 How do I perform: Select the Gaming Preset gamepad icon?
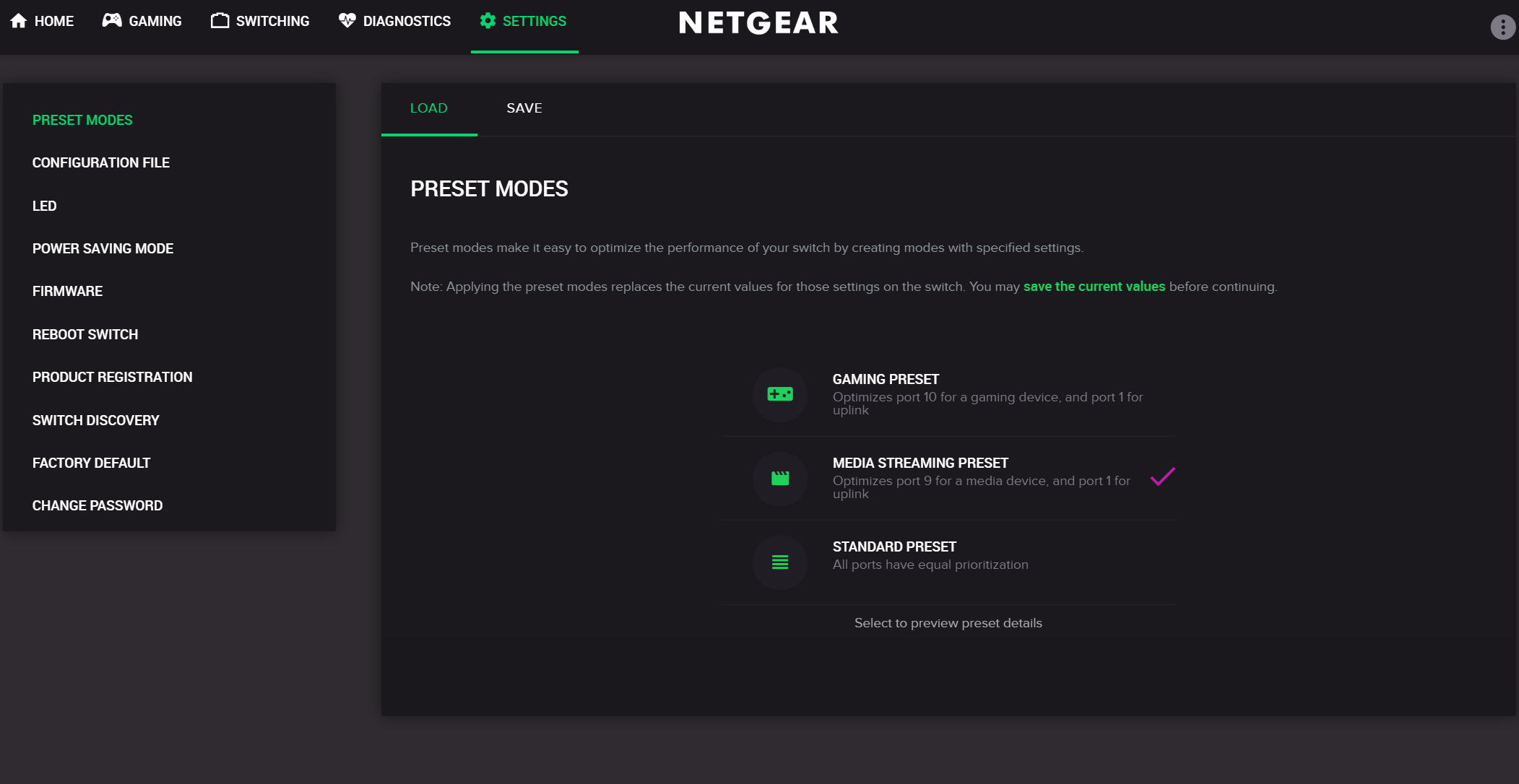pyautogui.click(x=780, y=394)
